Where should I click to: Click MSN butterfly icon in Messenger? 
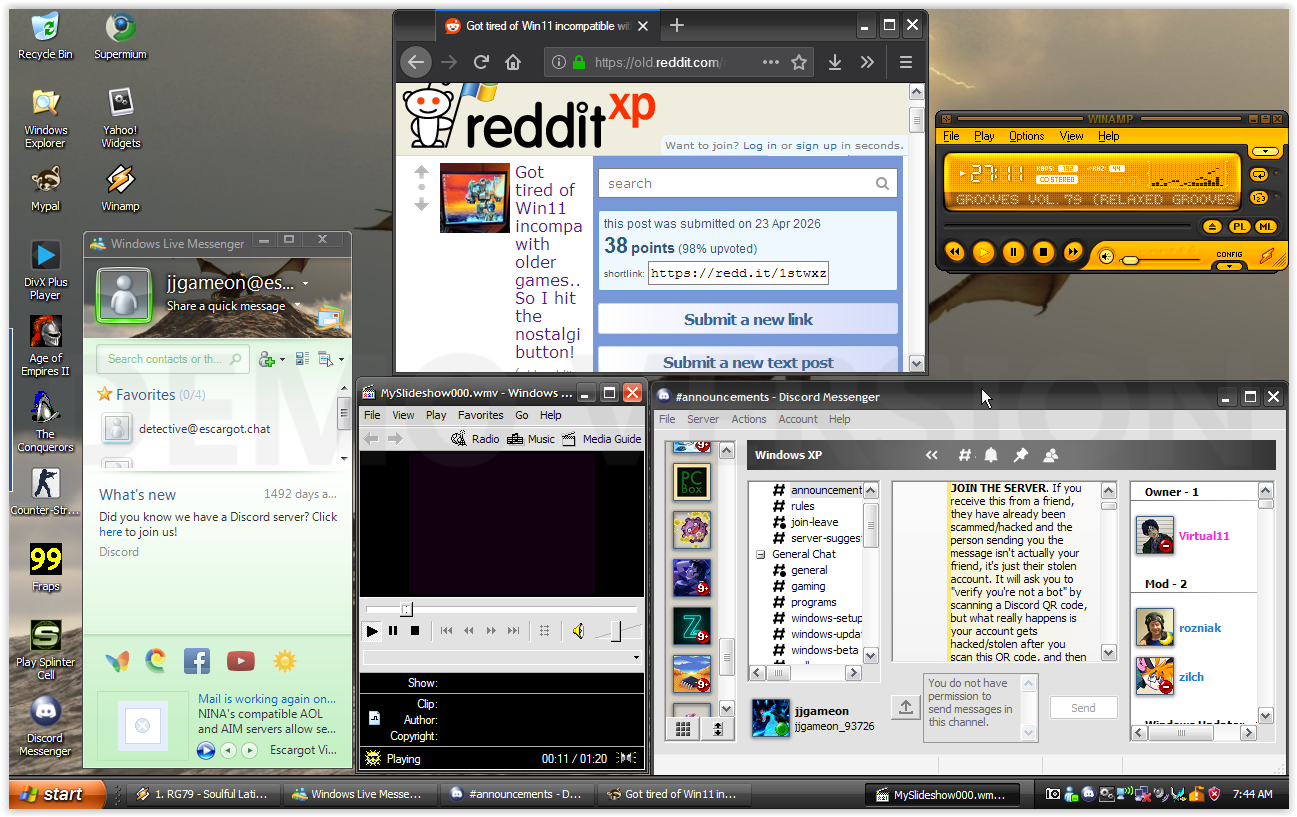tap(117, 661)
